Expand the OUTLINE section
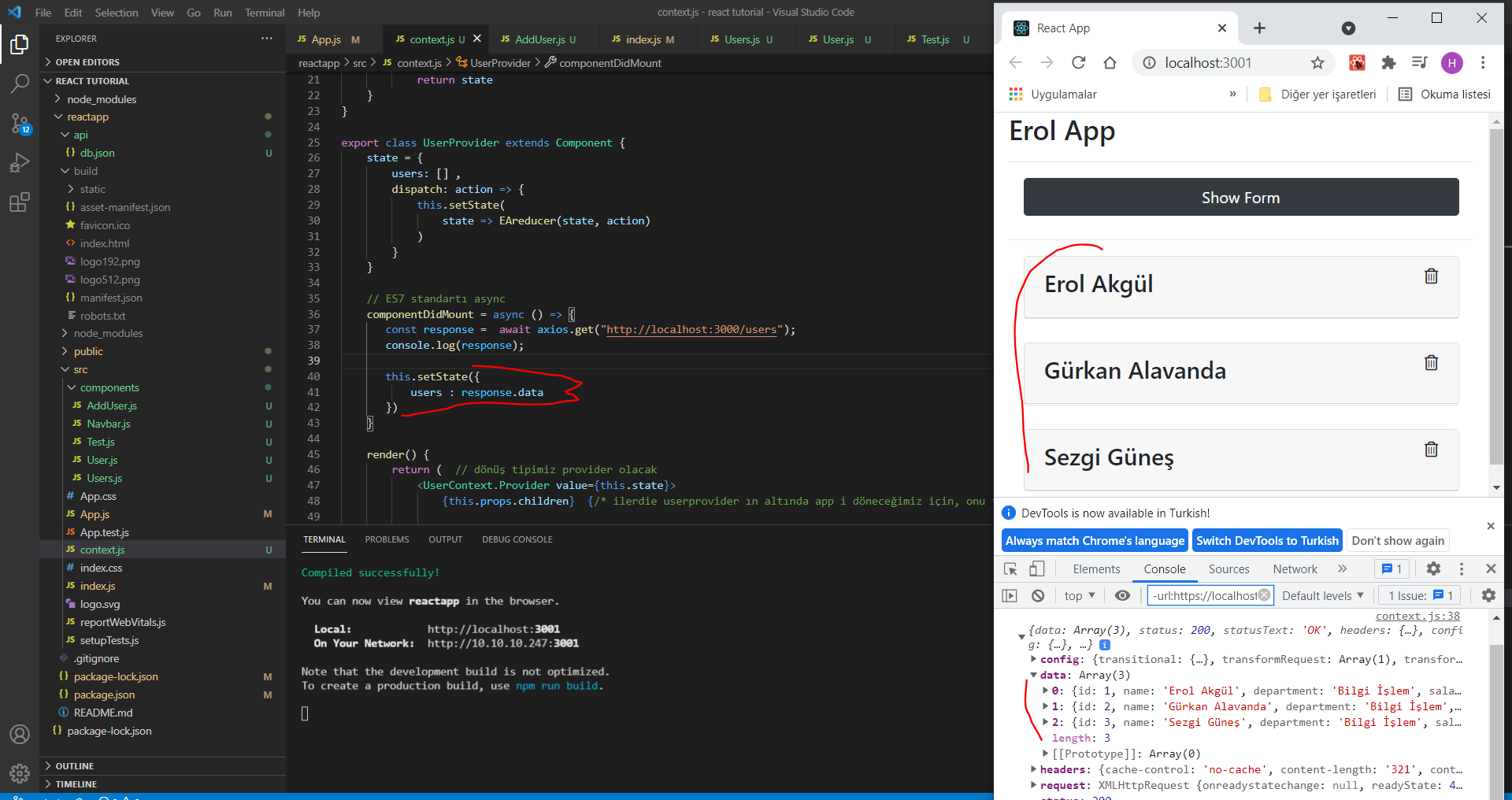The height and width of the screenshot is (800, 1512). tap(74, 766)
